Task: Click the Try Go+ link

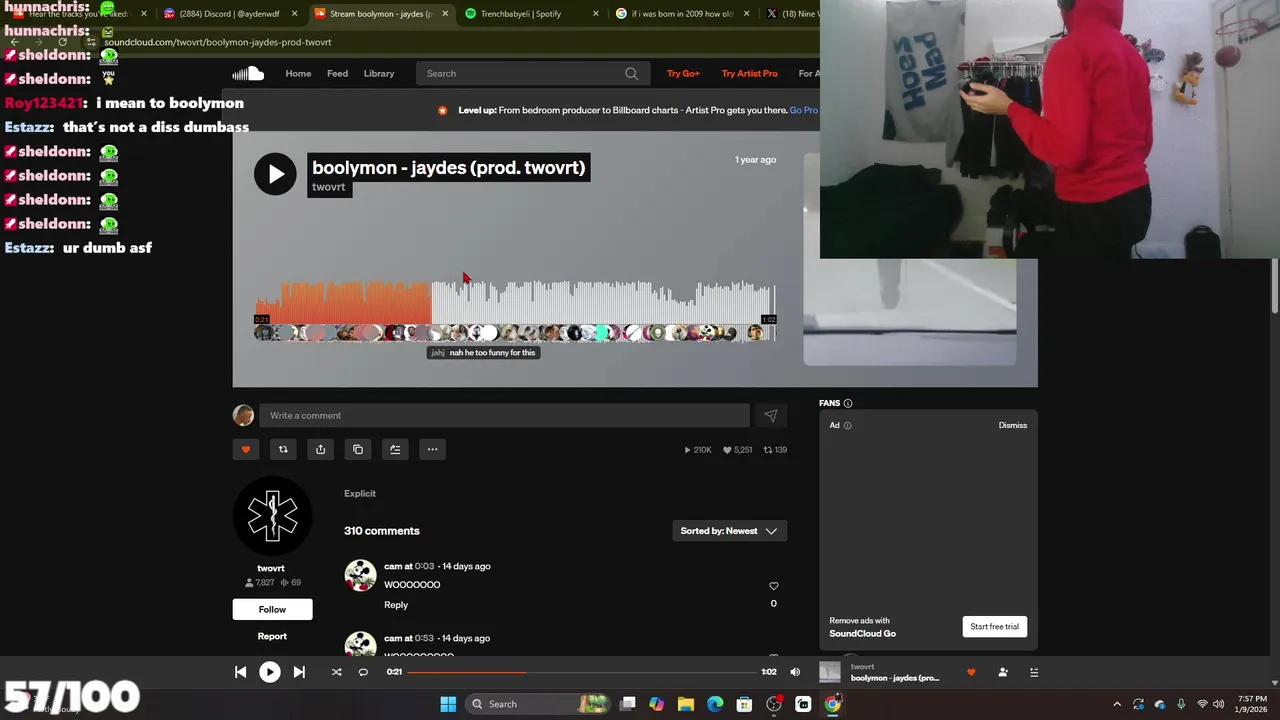Action: coord(683,73)
